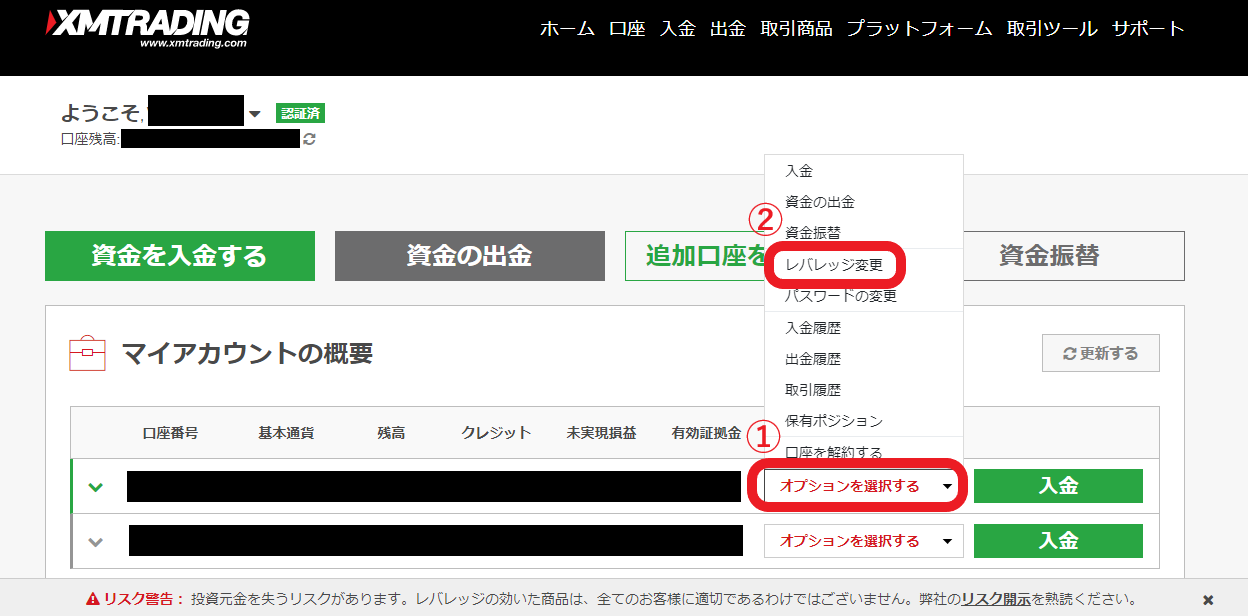Open プラットフォーム in the top navigation

point(919,28)
